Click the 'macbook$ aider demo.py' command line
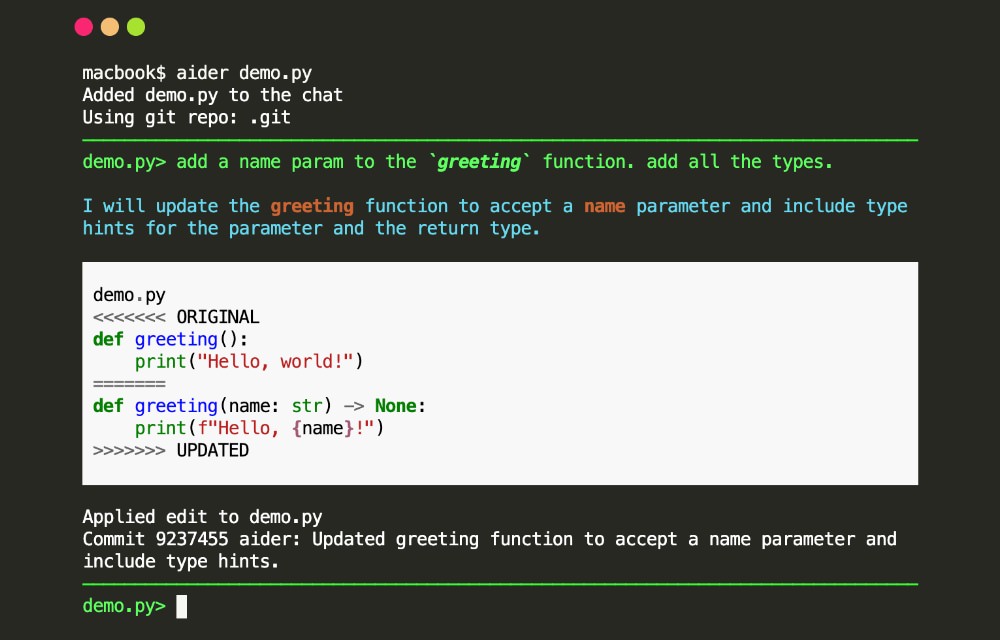This screenshot has height=640, width=1000. [197, 73]
